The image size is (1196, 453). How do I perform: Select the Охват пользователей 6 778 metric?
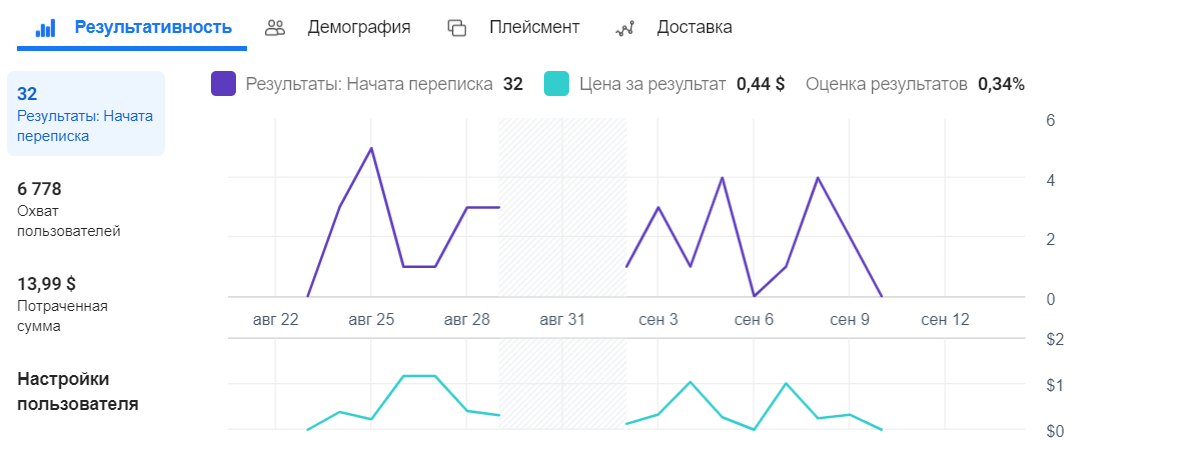click(68, 209)
